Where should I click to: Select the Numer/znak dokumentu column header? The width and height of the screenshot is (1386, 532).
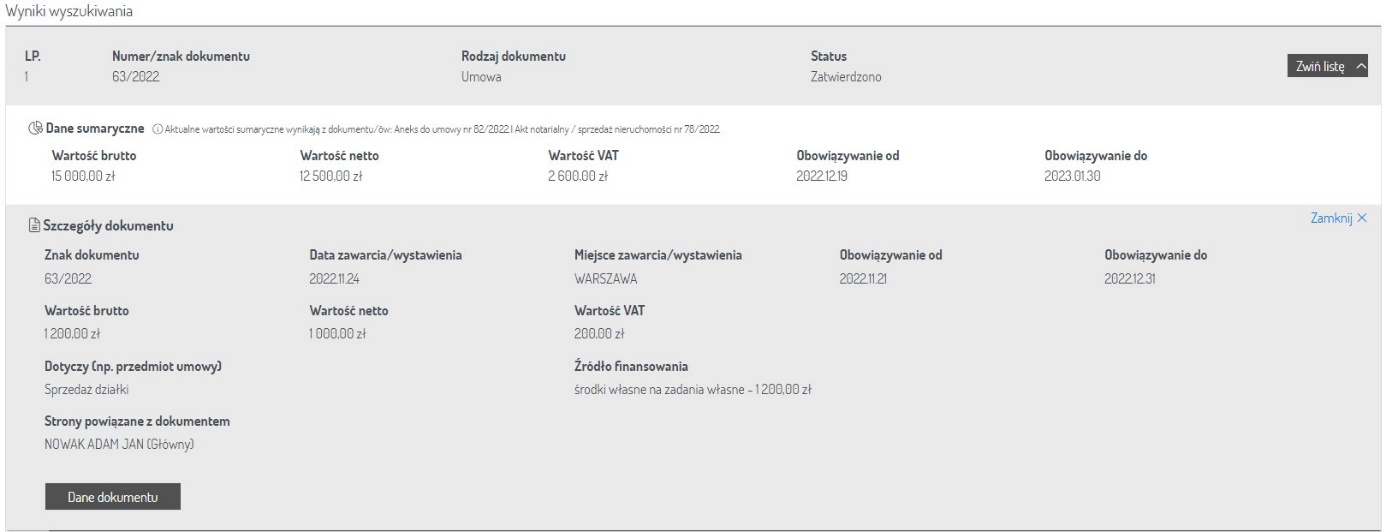179,55
